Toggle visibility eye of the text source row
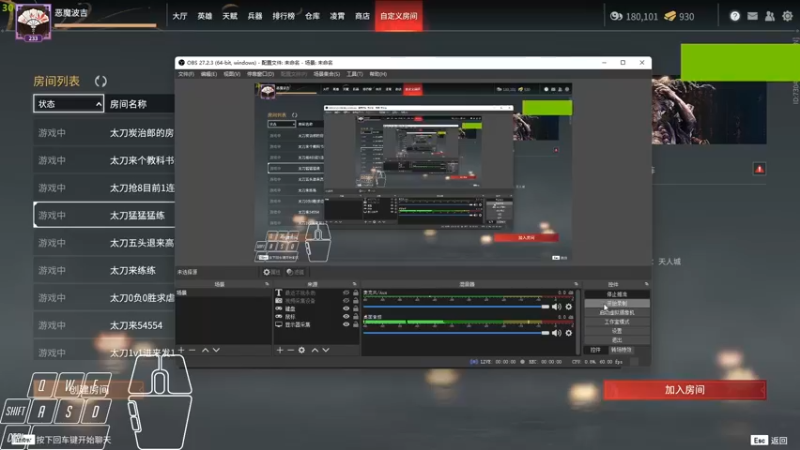 pyautogui.click(x=346, y=293)
